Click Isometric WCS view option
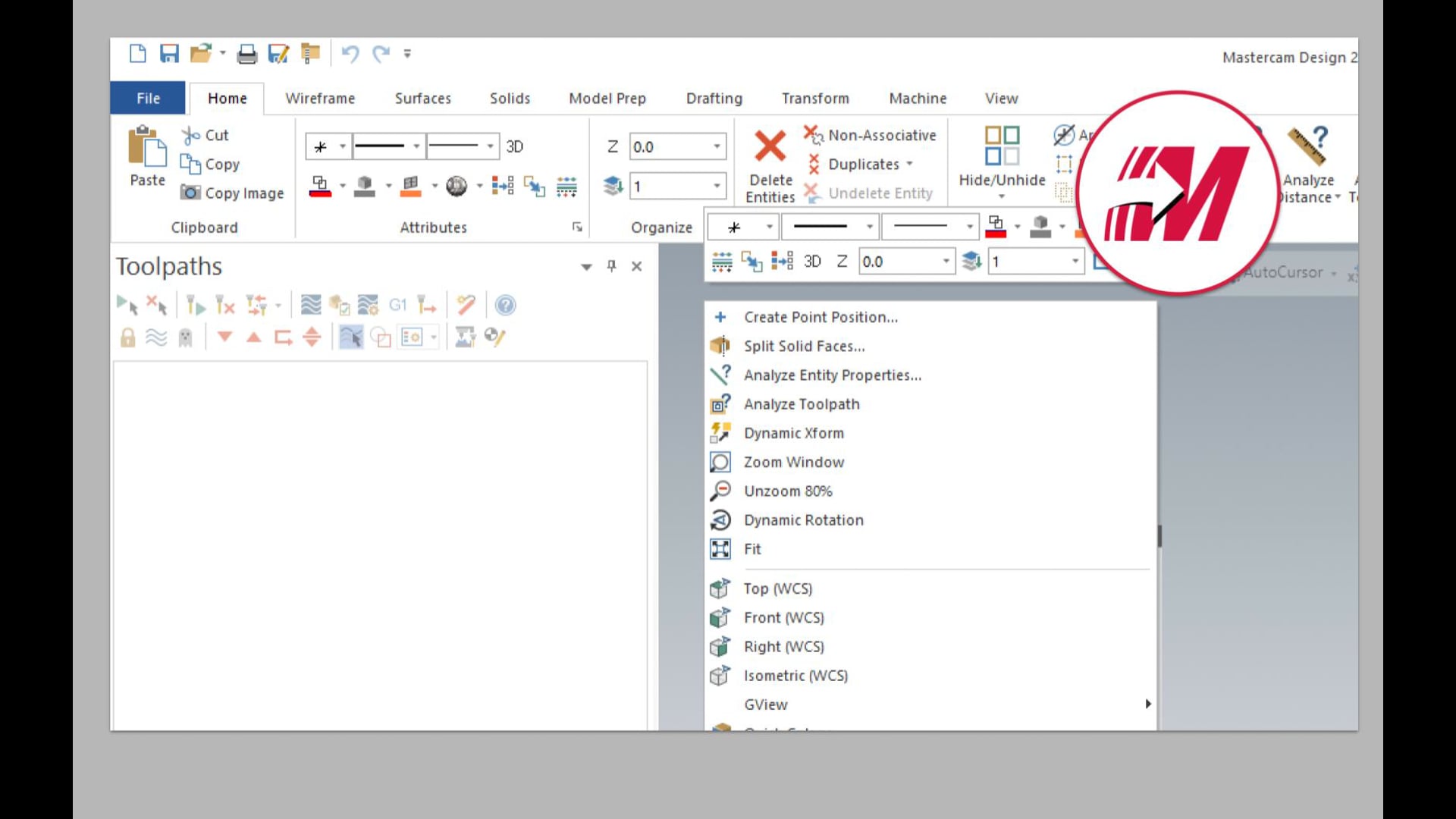 pos(796,675)
